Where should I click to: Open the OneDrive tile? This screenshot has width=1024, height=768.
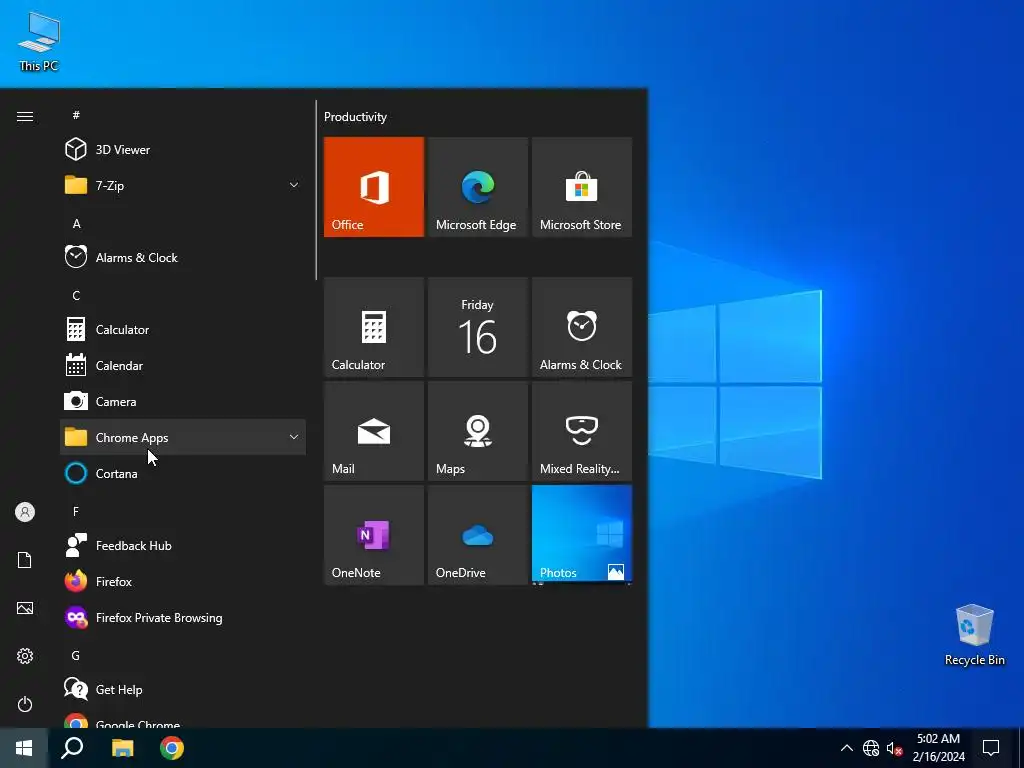[x=477, y=535]
